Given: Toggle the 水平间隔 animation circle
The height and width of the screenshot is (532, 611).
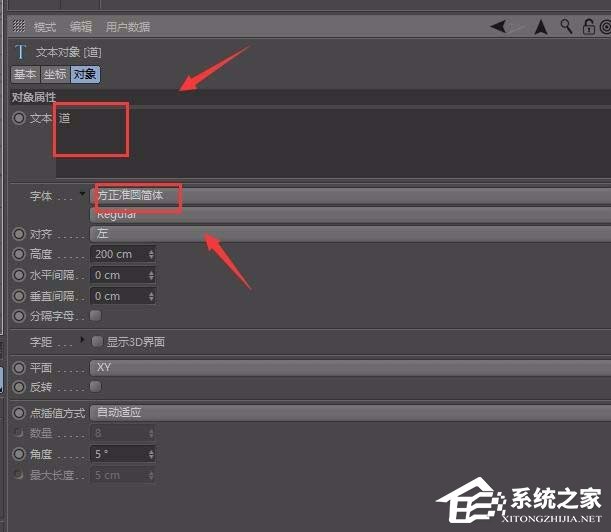Looking at the screenshot, I should coord(19,275).
